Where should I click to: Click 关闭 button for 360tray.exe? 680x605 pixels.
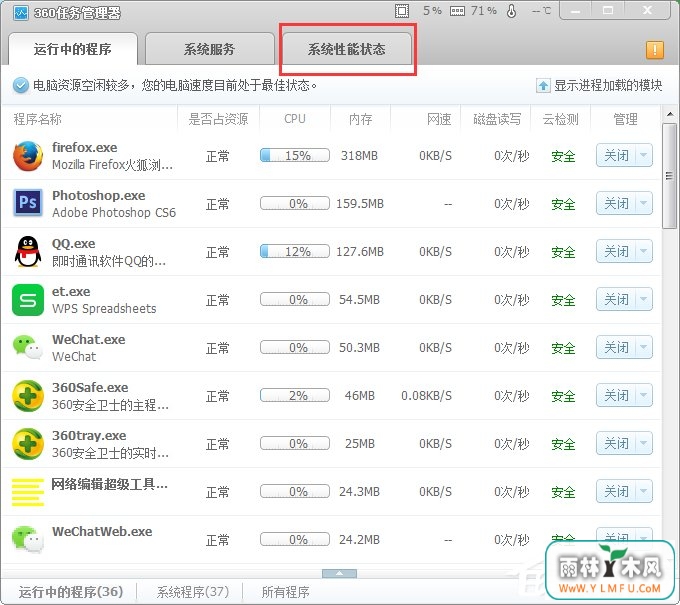click(616, 443)
